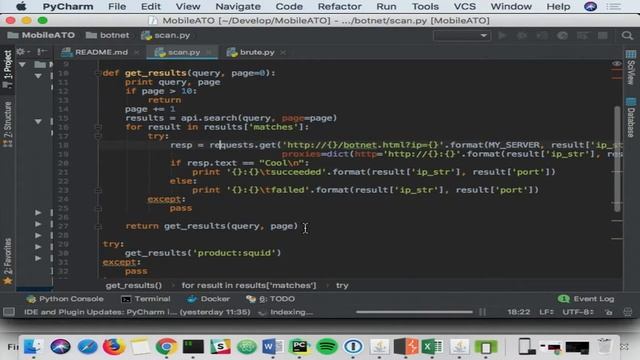
Task: Open the Refactor menu
Action: point(340,7)
